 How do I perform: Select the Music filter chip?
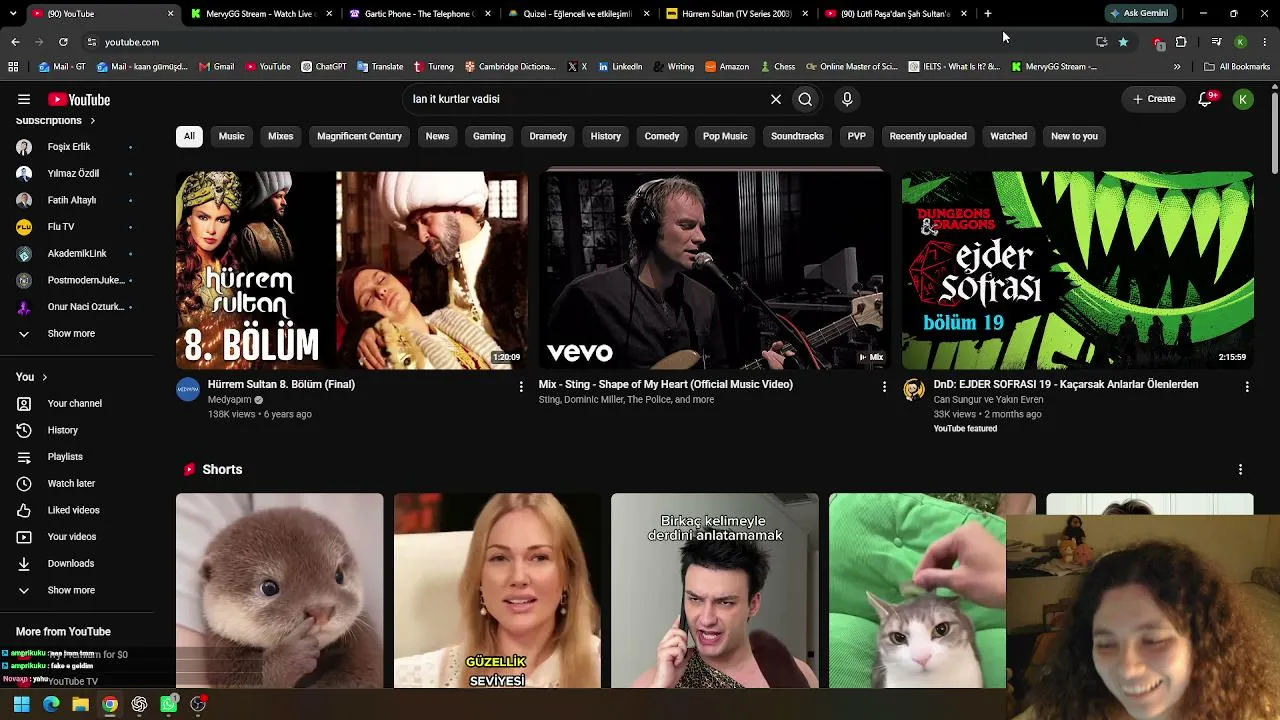click(x=231, y=136)
